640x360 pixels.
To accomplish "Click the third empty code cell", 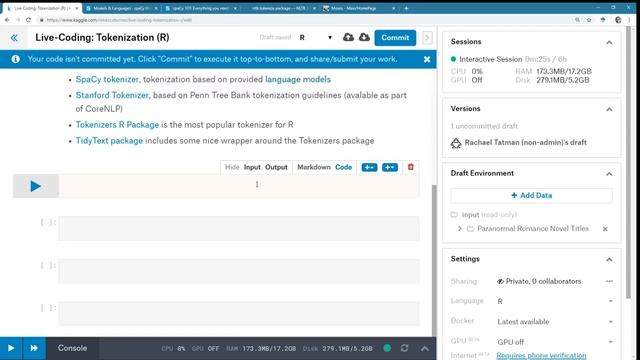I will (x=239, y=271).
